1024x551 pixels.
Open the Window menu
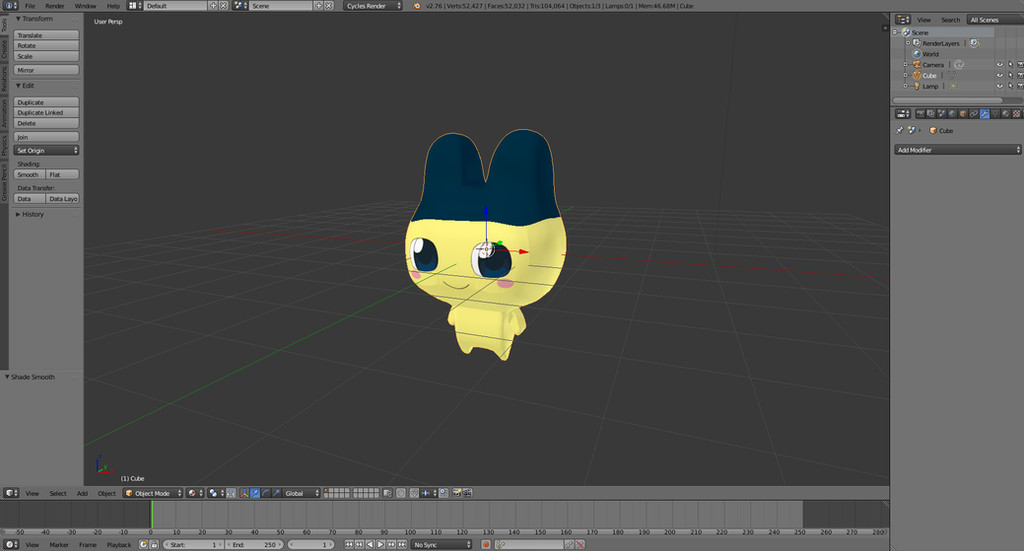click(85, 5)
